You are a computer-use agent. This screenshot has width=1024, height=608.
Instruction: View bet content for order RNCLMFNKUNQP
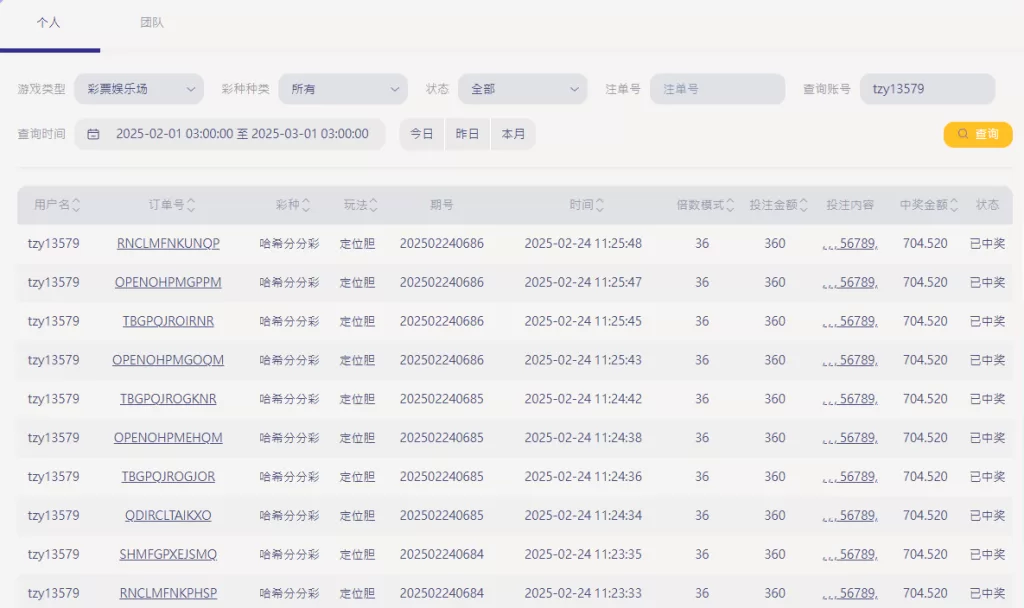point(850,244)
